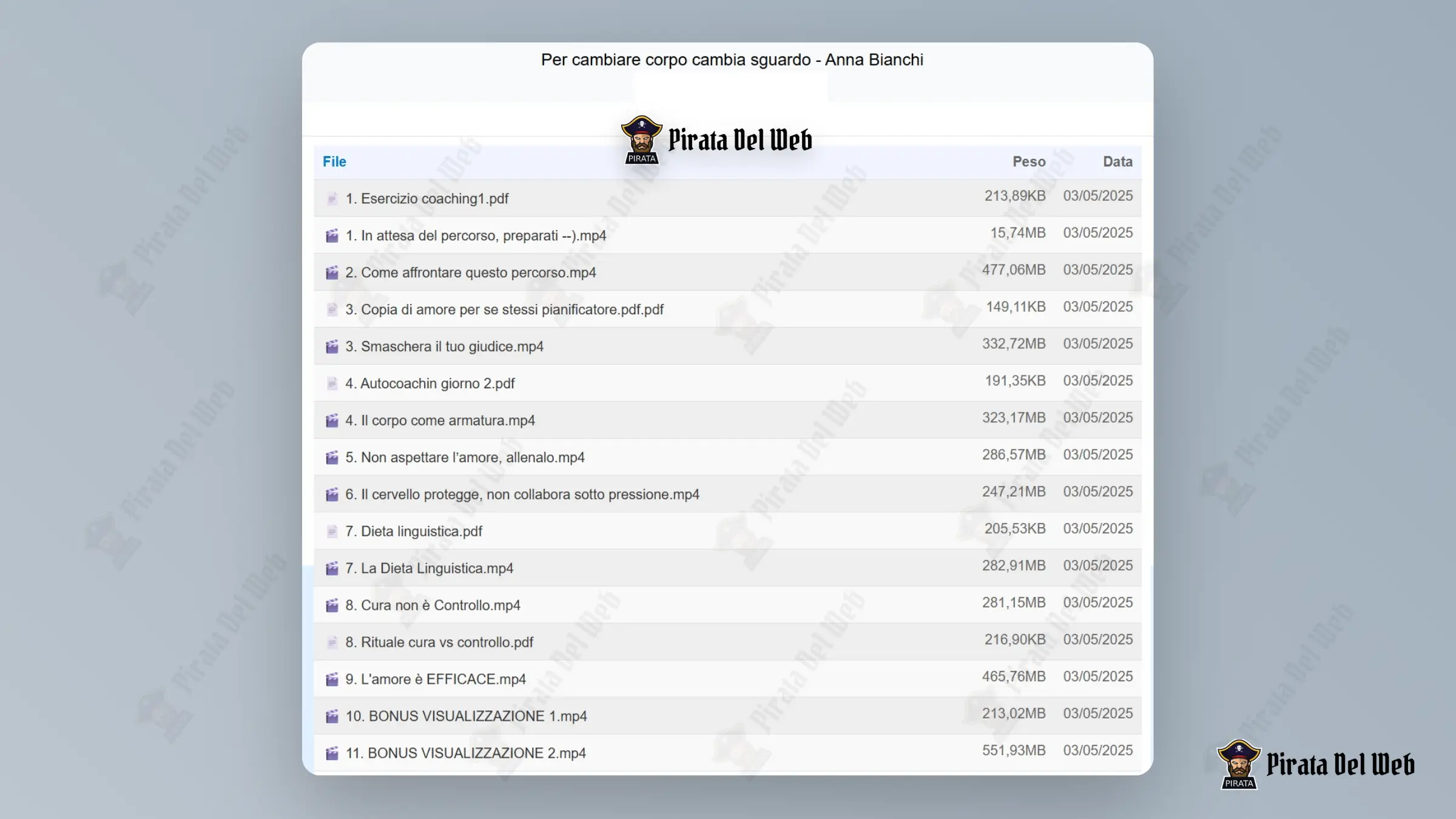The height and width of the screenshot is (819, 1456).
Task: Click the size value 216,90KB
Action: pos(1015,640)
